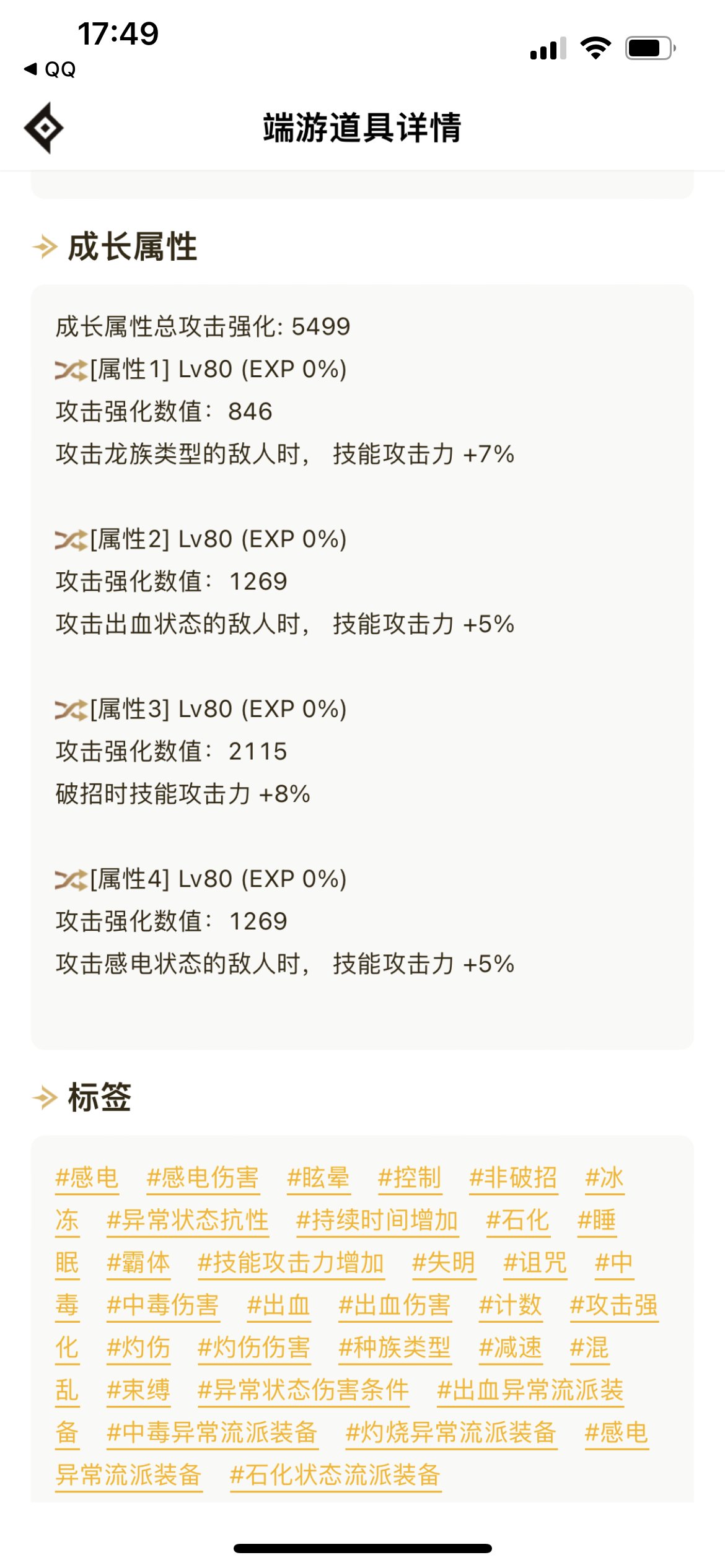Select the #种族类型 tag
Screen dimensions: 725x1568
coord(395,1348)
